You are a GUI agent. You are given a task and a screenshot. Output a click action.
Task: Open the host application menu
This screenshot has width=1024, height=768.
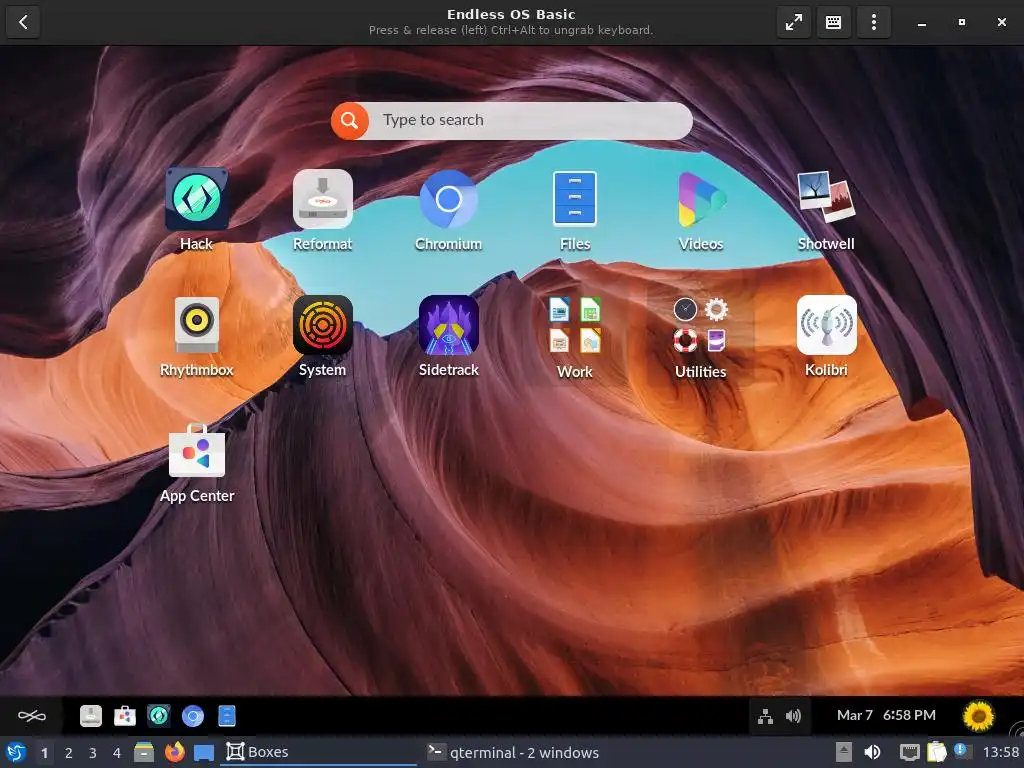[x=16, y=752]
